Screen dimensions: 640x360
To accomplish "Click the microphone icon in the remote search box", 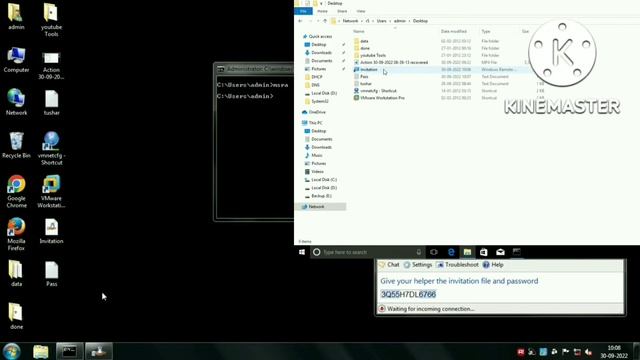I will [418, 252].
